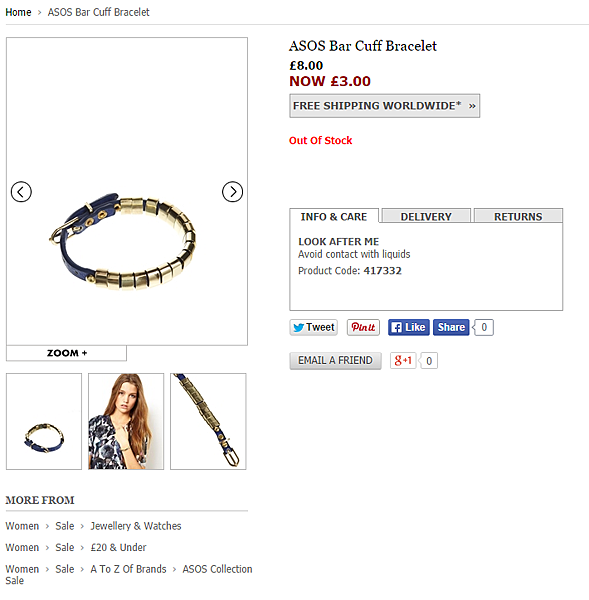Screen dimensions: 589x600
Task: Select the bracelet buckle close-up thumbnail
Action: click(208, 421)
